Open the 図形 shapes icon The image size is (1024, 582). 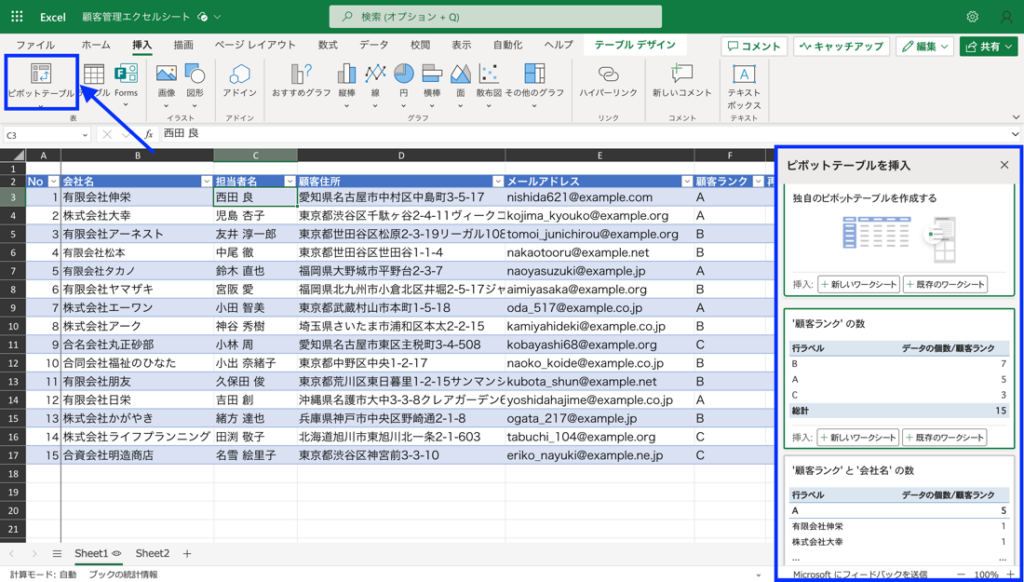(195, 74)
